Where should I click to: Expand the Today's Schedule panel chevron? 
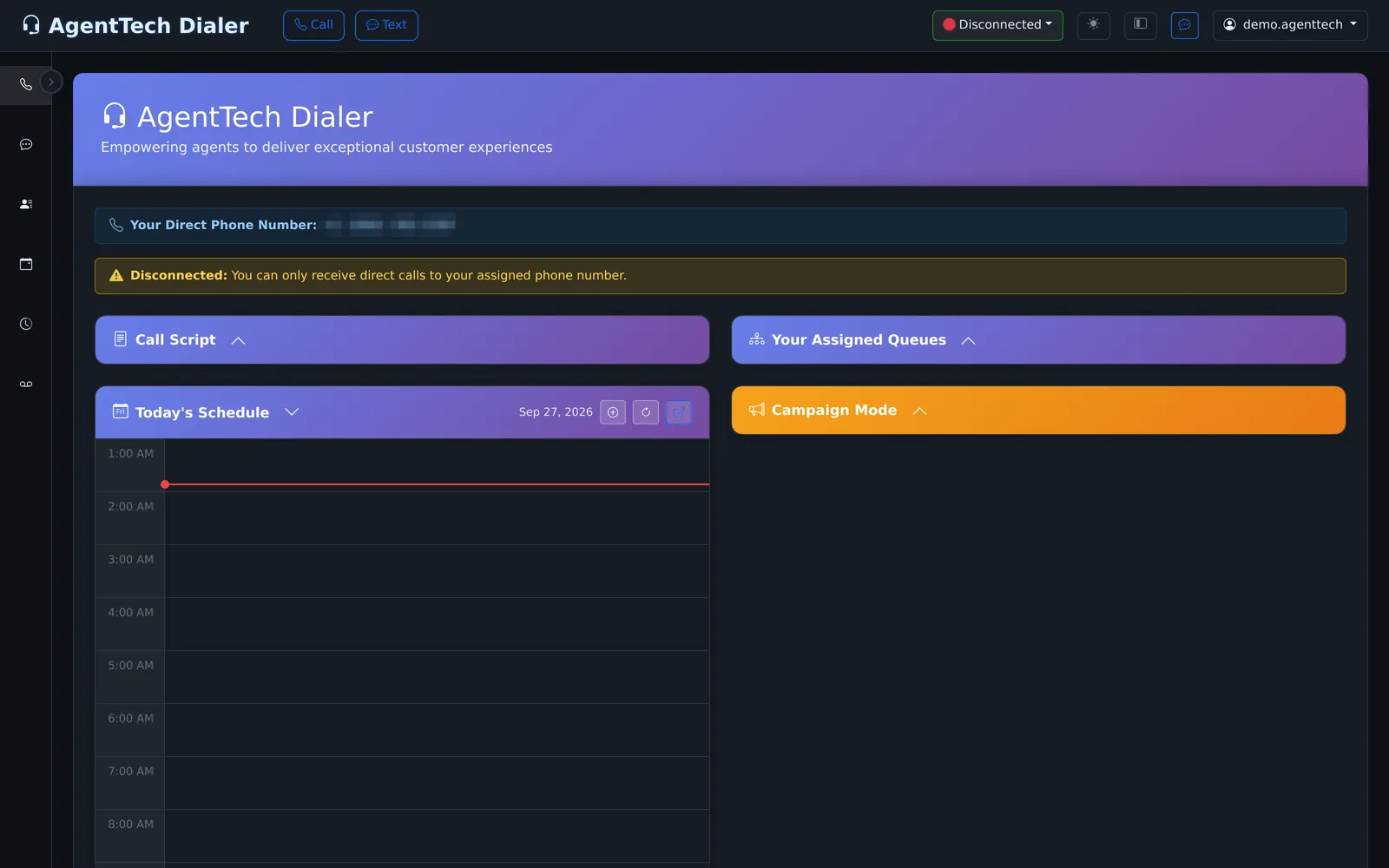click(292, 412)
